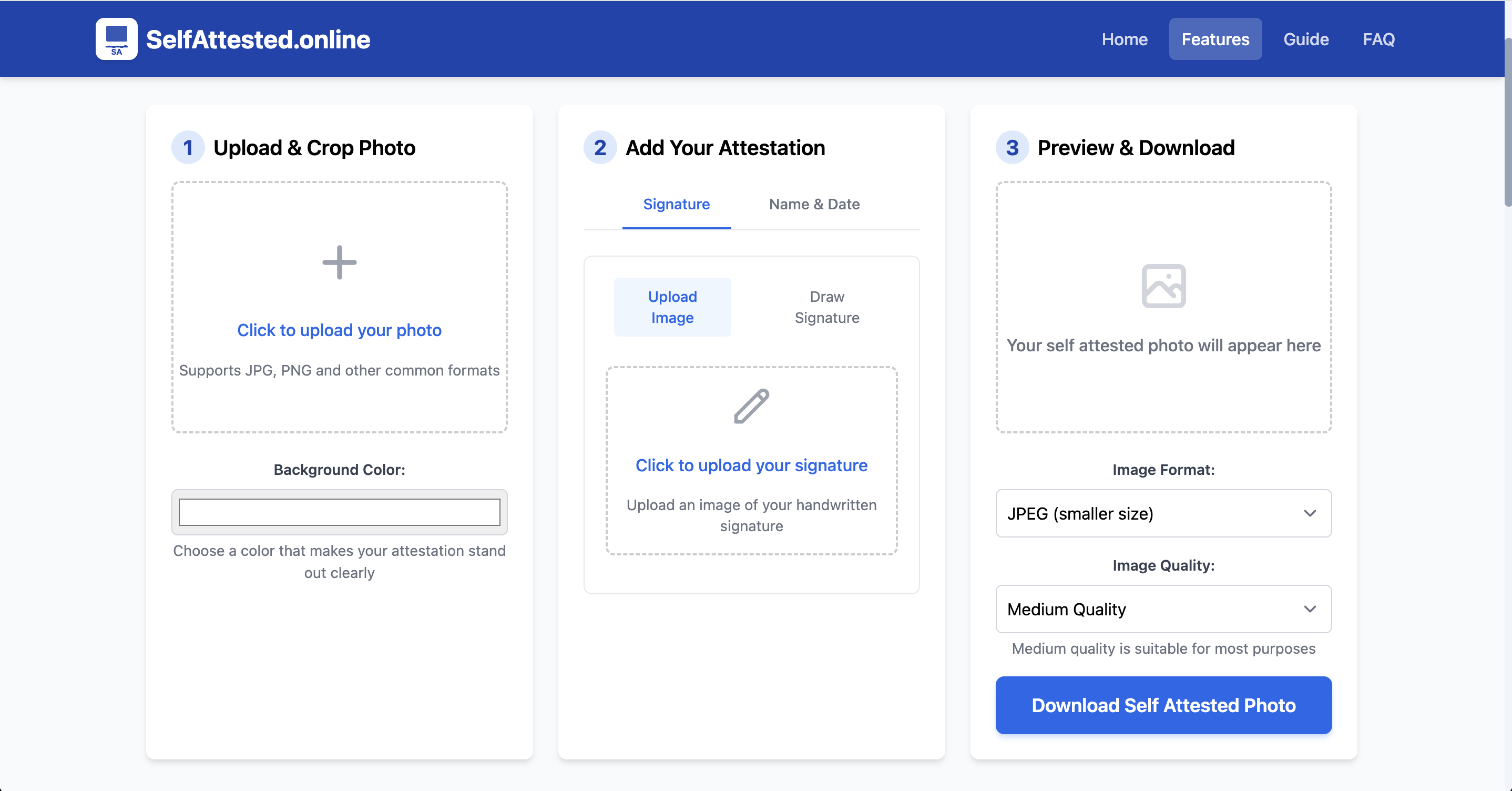Click 'Your self attested photo will appear here' text
The width and height of the screenshot is (1512, 791).
click(1163, 346)
